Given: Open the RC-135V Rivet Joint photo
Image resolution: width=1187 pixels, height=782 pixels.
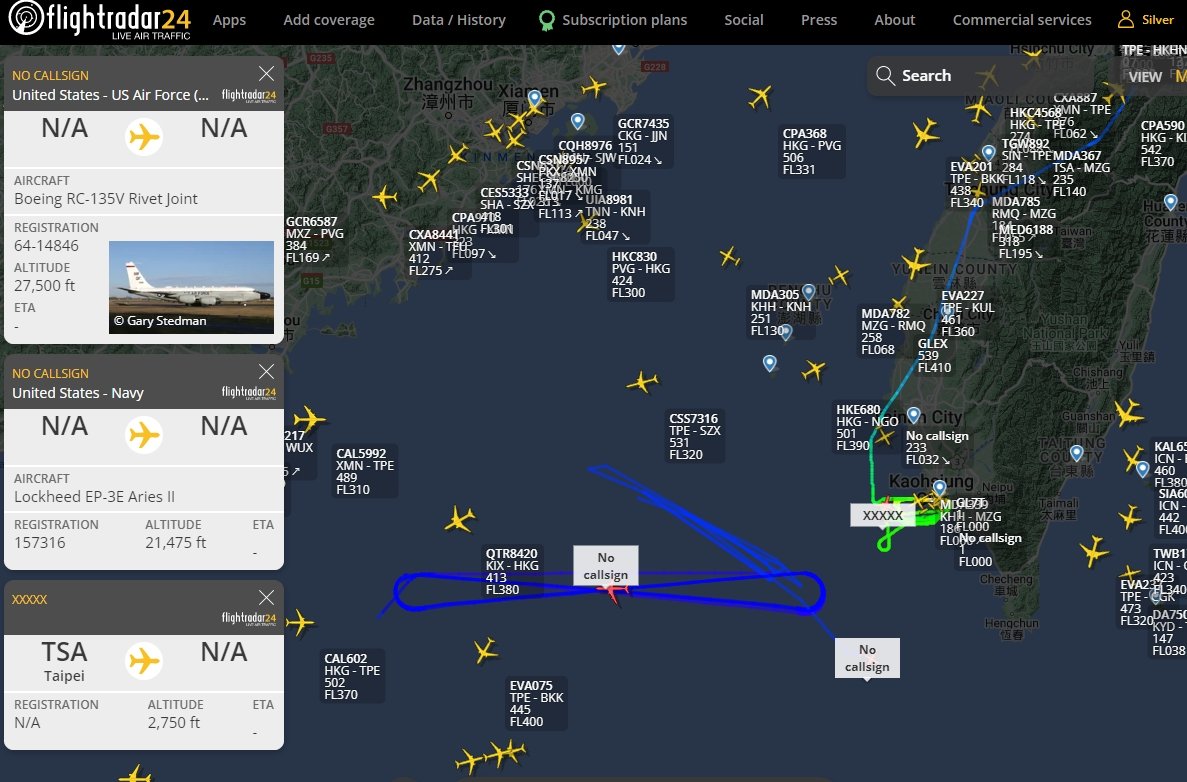Looking at the screenshot, I should 192,288.
